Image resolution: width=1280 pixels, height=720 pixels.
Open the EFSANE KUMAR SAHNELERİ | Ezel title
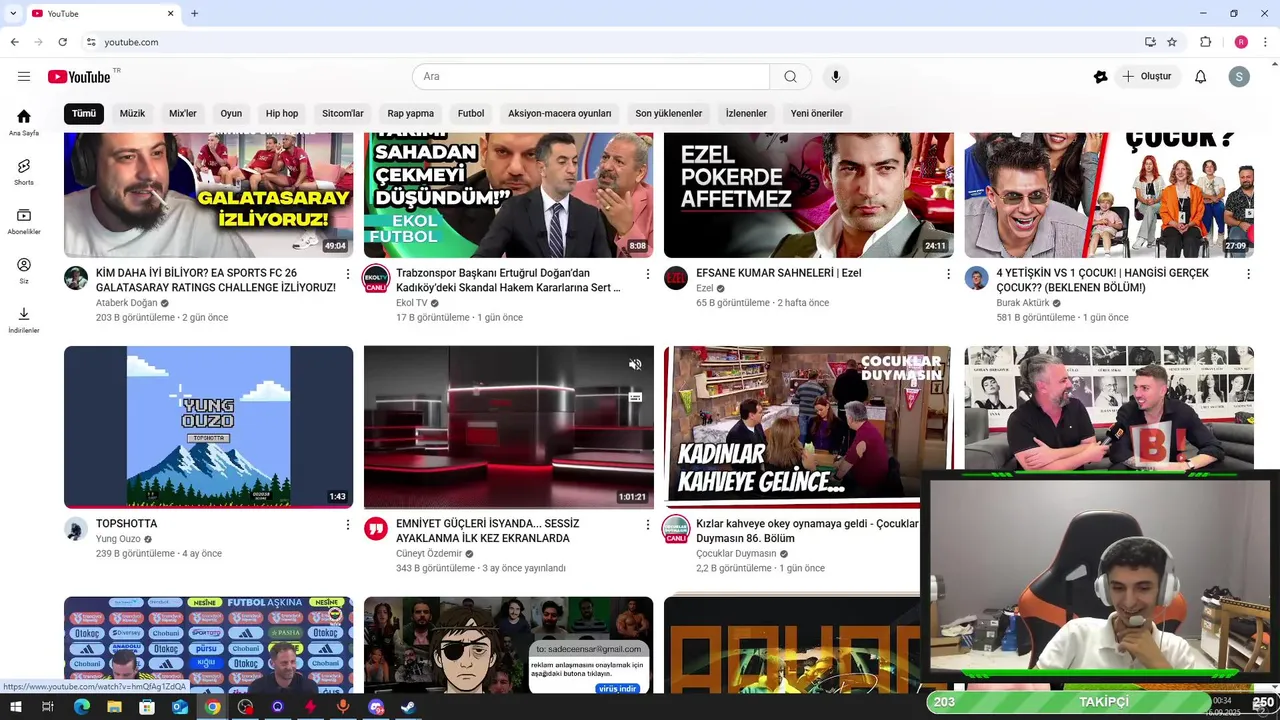[778, 273]
